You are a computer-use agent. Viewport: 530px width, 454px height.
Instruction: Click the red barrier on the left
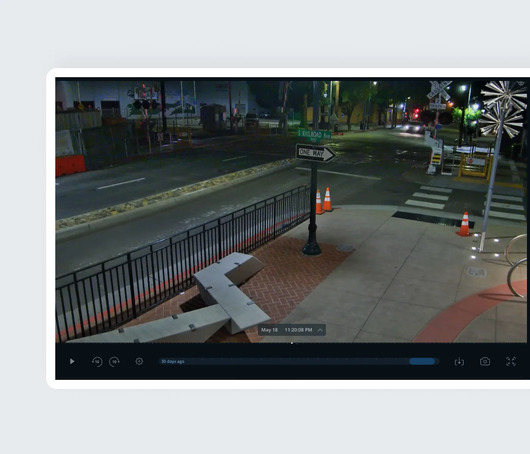(x=70, y=166)
